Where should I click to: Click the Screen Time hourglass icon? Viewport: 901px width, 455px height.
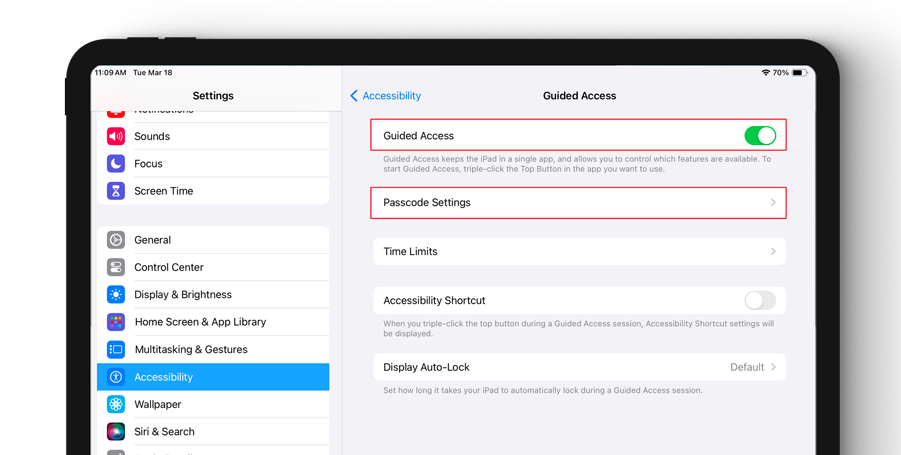(116, 191)
